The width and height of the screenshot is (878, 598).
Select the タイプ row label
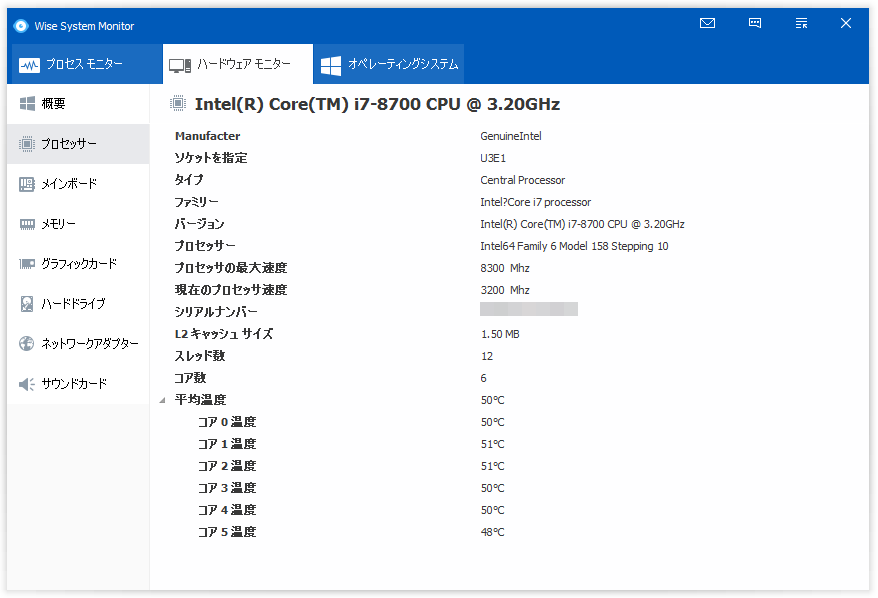pos(189,180)
